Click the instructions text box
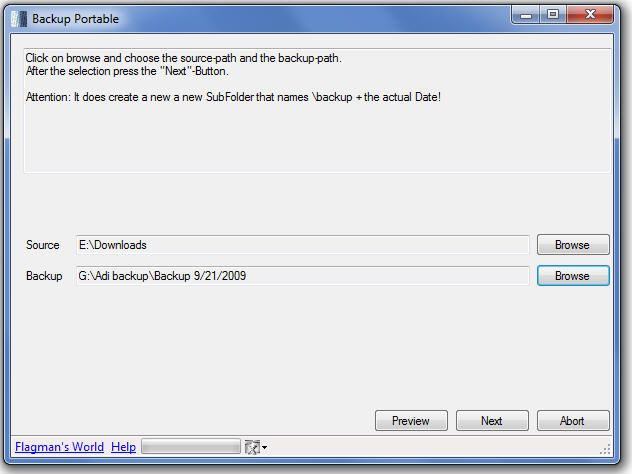Image resolution: width=632 pixels, height=474 pixels. 317,110
